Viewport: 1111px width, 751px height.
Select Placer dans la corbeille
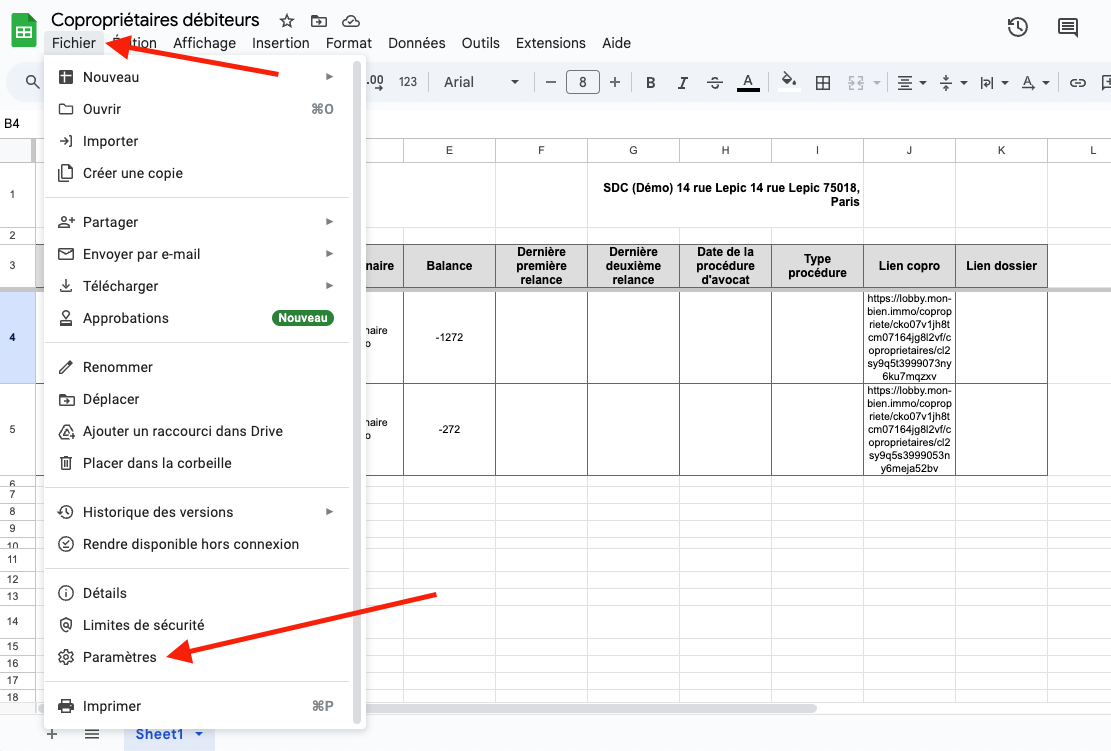click(x=198, y=463)
